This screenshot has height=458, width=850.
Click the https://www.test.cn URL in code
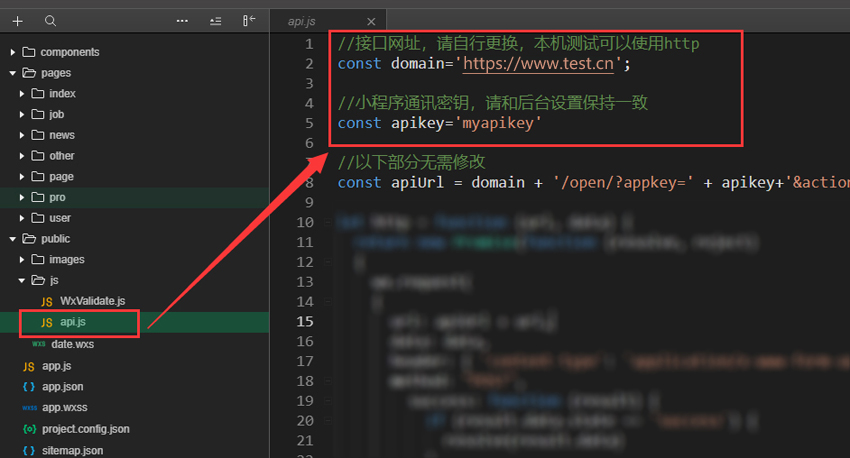point(539,64)
